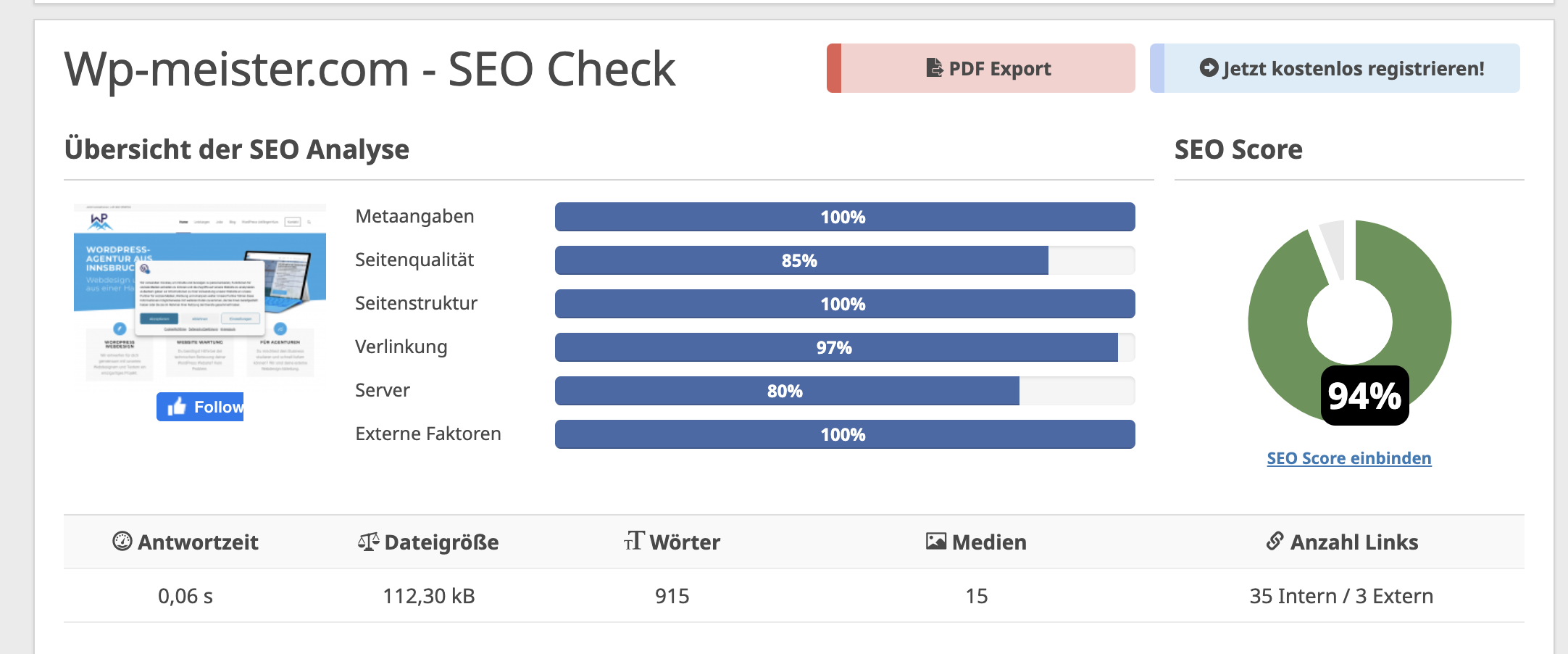
Task: Click the Facebook thumbs-up icon
Action: click(177, 407)
